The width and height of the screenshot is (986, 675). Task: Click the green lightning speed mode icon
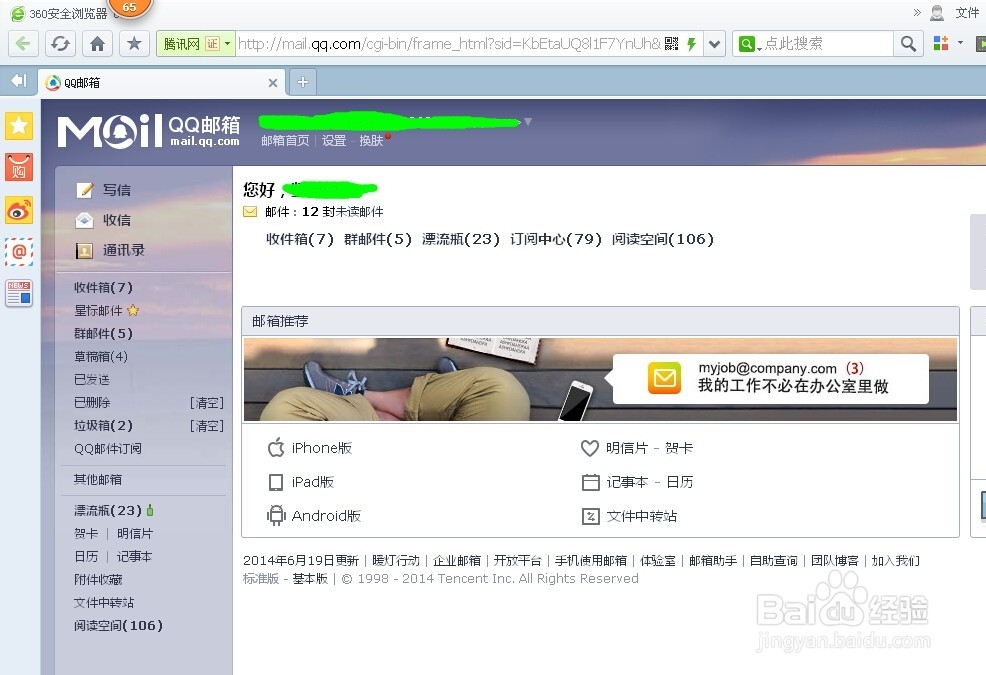pyautogui.click(x=692, y=43)
